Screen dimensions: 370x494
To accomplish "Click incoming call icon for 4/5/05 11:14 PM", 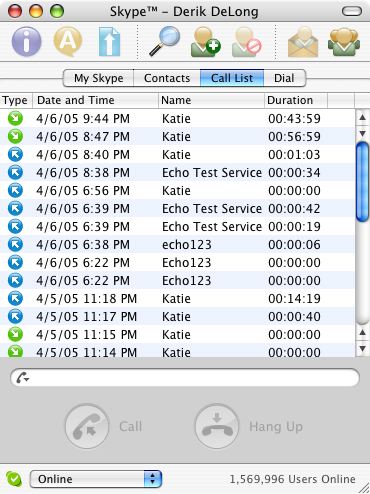I will 15,351.
